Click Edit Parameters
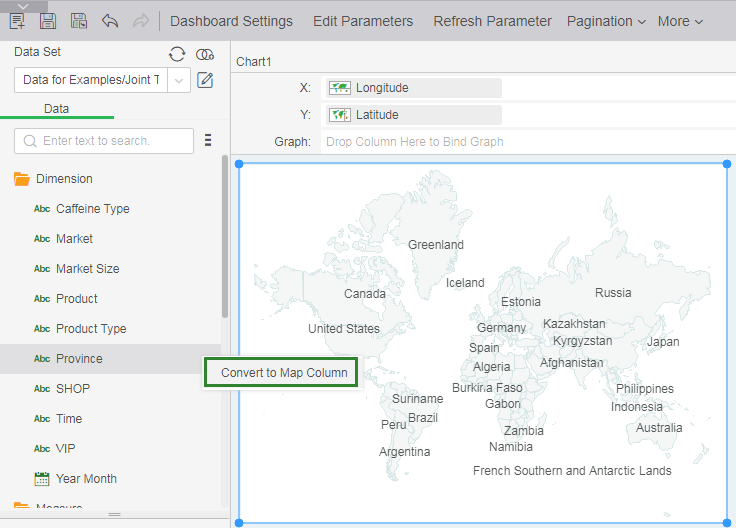The image size is (736, 528). [362, 21]
